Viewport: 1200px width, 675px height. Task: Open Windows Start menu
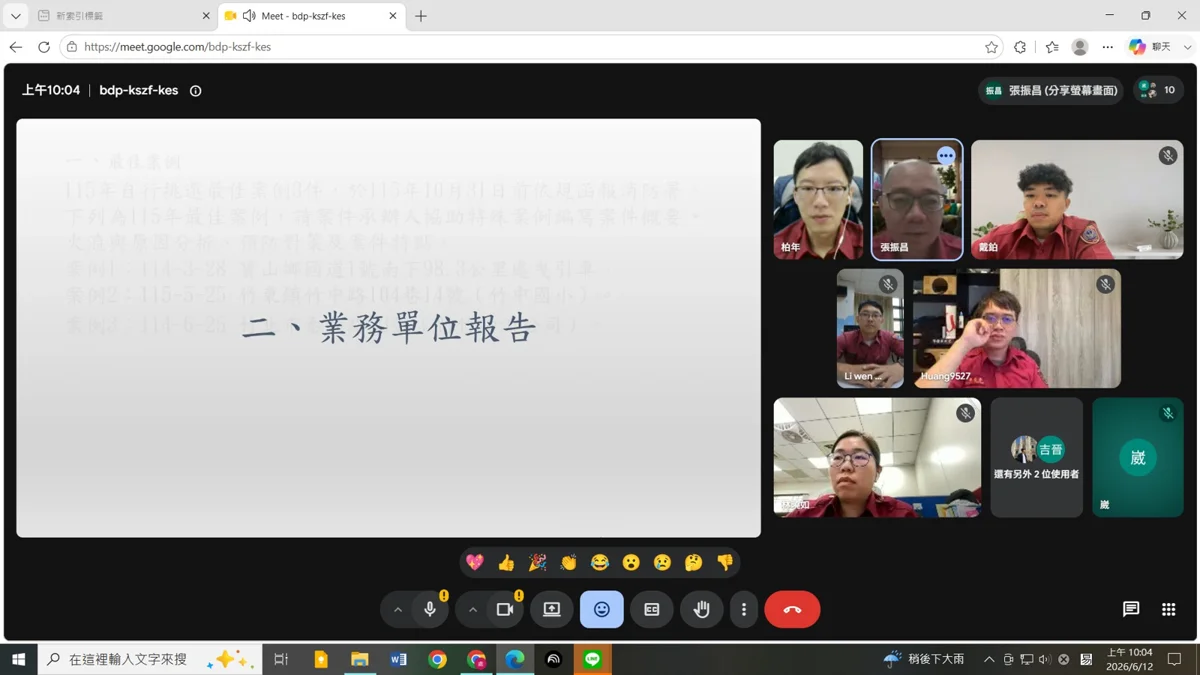click(x=18, y=659)
